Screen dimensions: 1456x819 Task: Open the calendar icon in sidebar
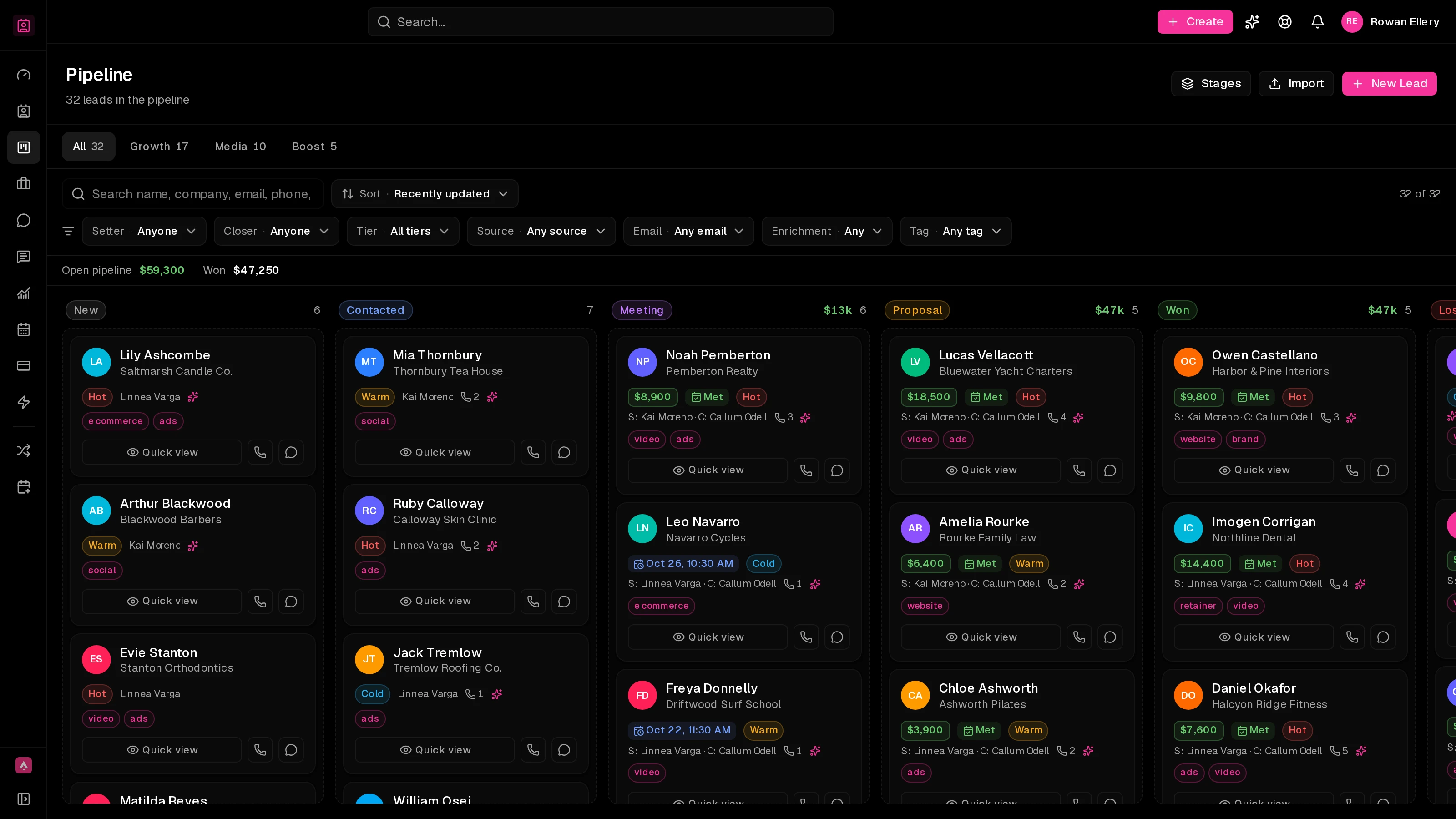[23, 329]
